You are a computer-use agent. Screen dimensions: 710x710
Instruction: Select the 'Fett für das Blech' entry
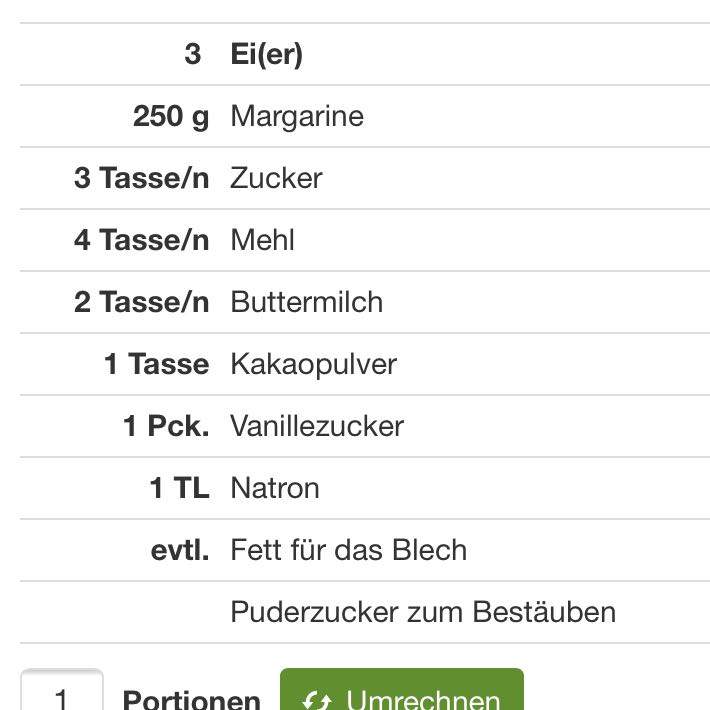tap(348, 550)
